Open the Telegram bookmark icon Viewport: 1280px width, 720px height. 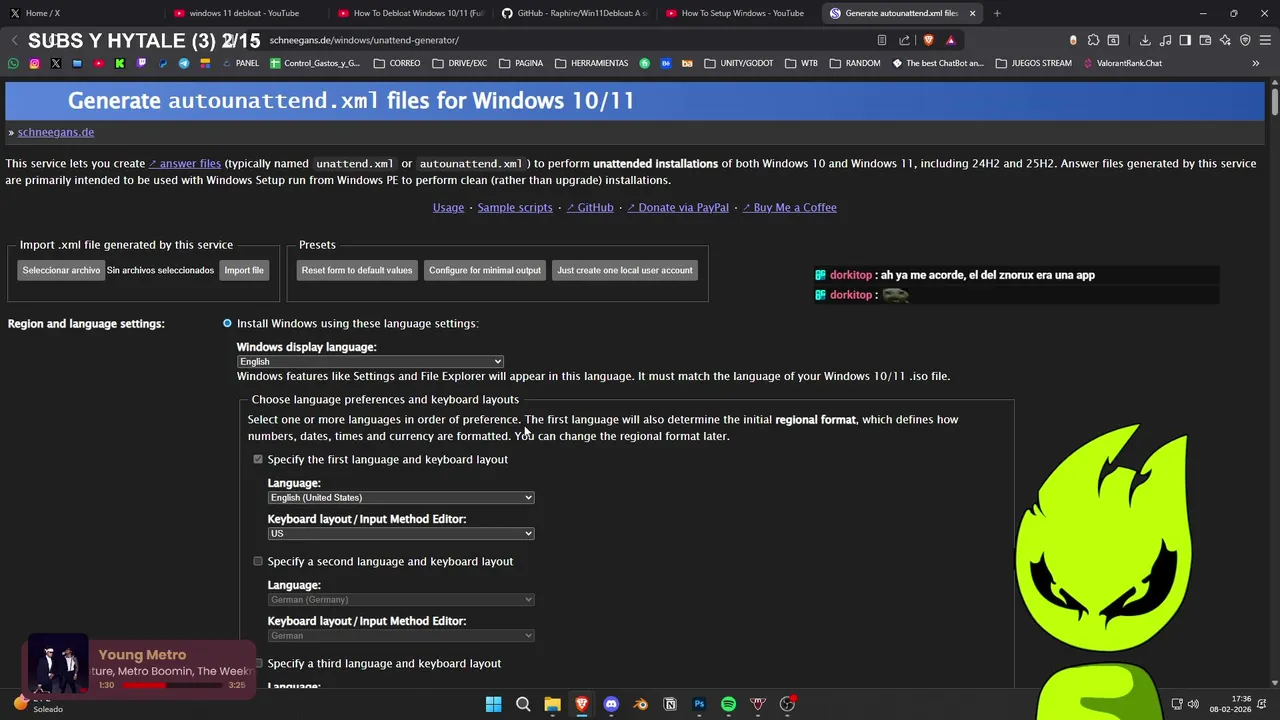click(184, 63)
